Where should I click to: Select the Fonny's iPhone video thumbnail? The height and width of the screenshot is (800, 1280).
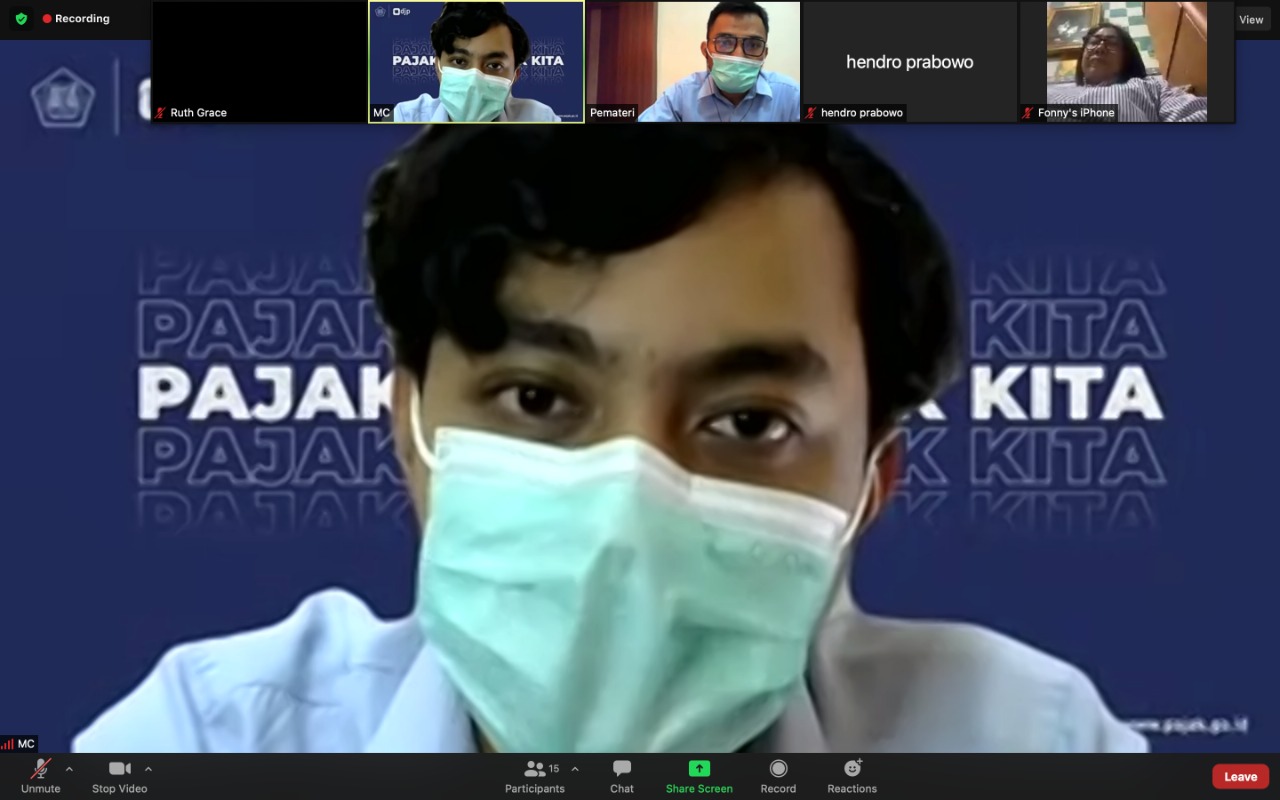pos(1127,61)
